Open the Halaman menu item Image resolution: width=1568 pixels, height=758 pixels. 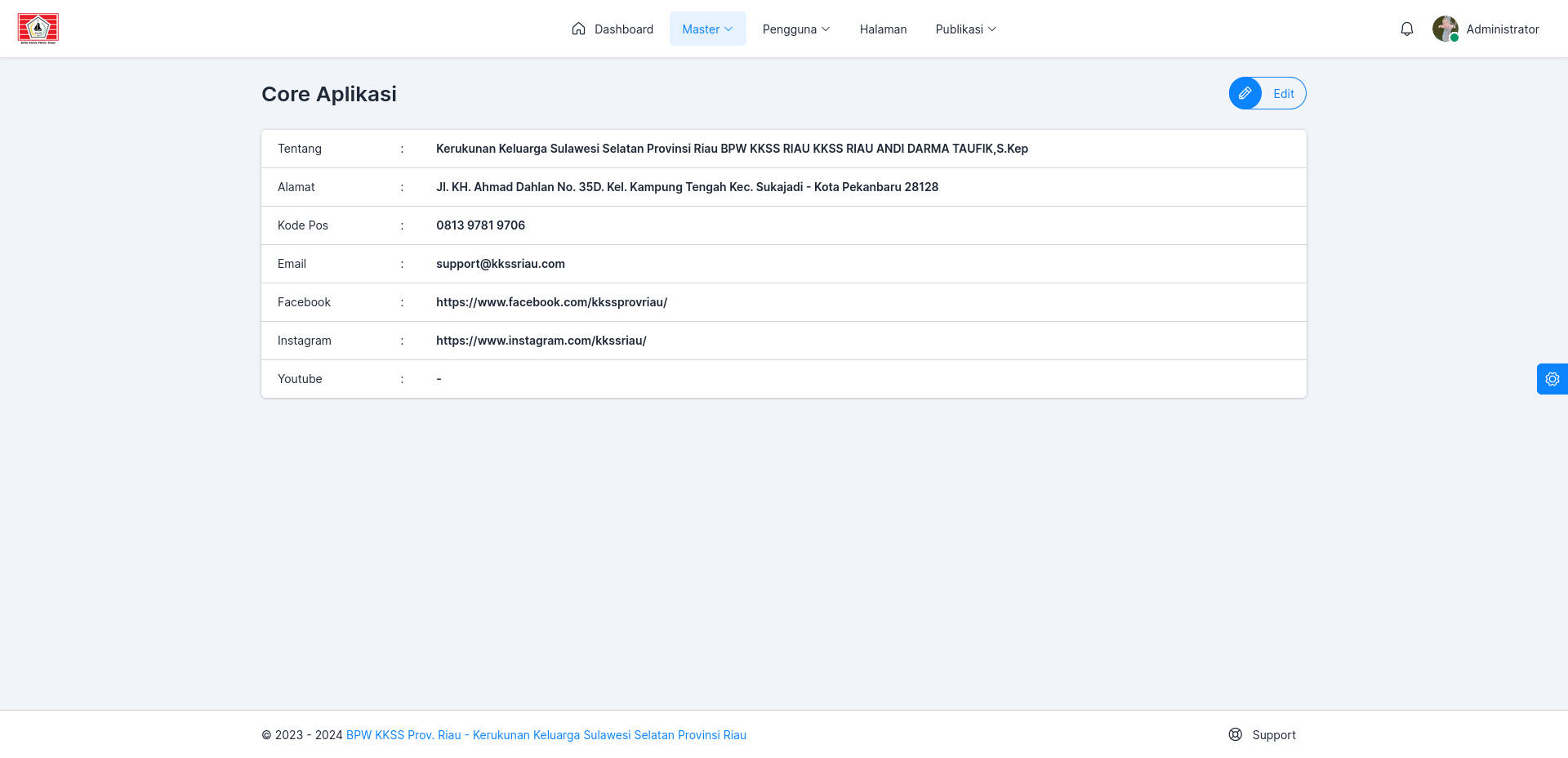(883, 29)
